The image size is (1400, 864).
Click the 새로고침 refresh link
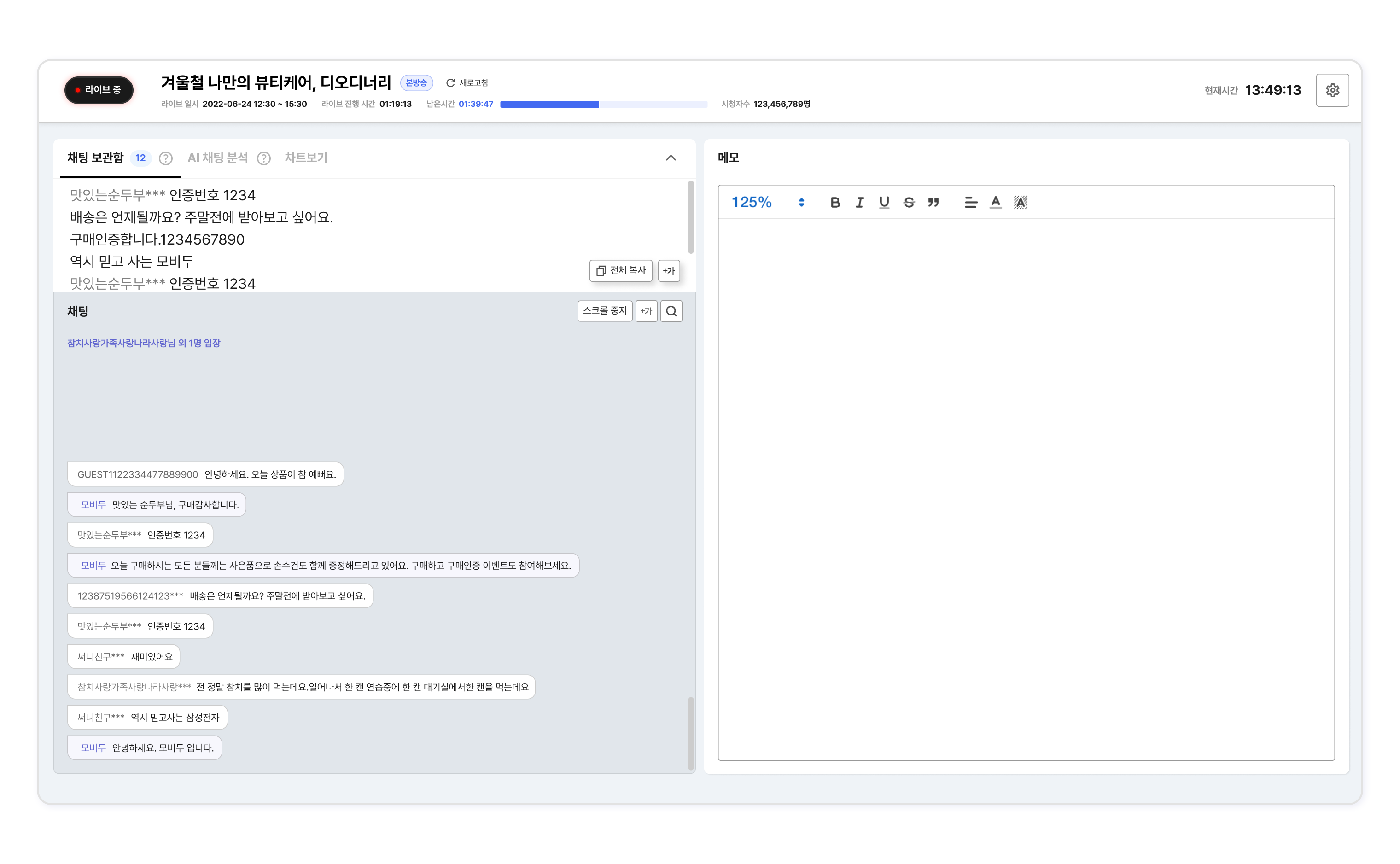click(x=467, y=83)
